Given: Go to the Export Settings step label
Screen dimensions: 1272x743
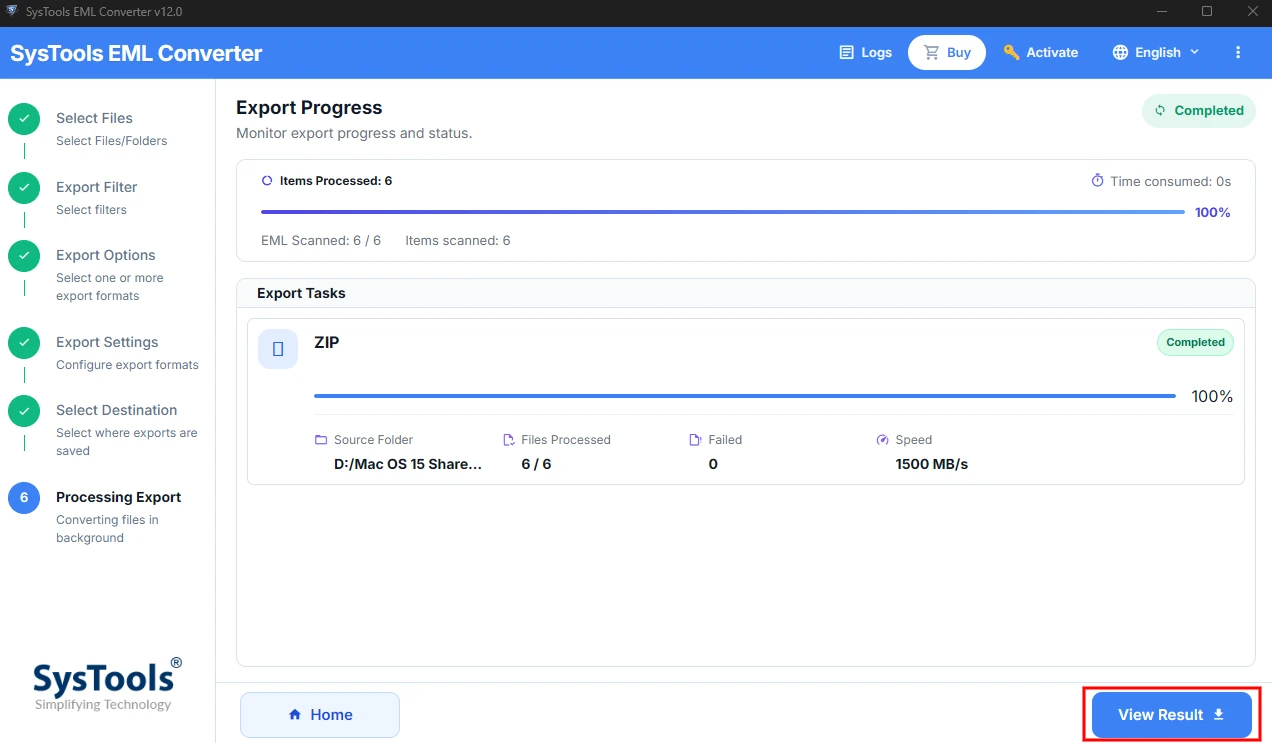Looking at the screenshot, I should click(107, 342).
